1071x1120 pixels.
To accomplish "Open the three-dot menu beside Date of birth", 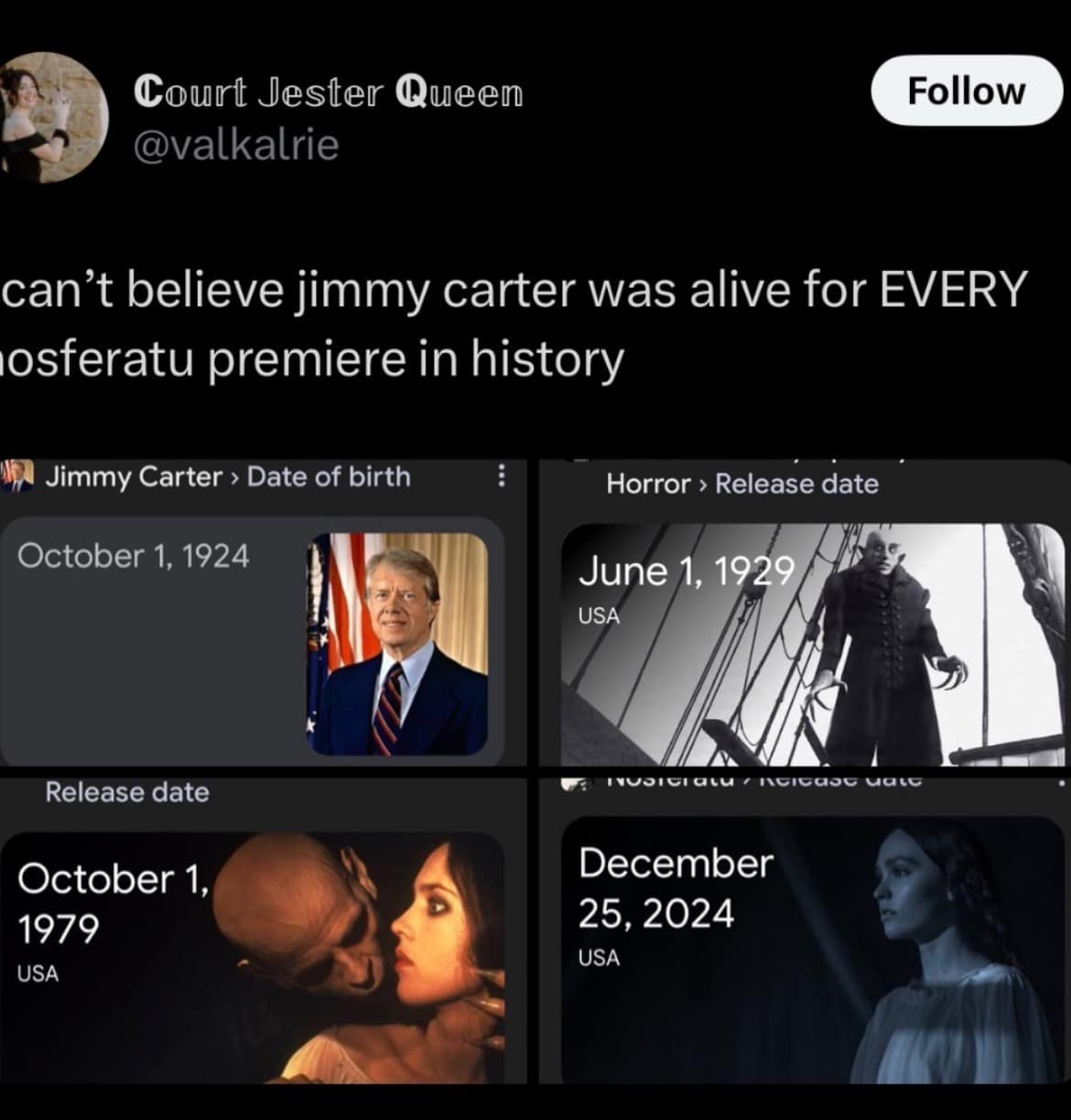I will coord(500,476).
